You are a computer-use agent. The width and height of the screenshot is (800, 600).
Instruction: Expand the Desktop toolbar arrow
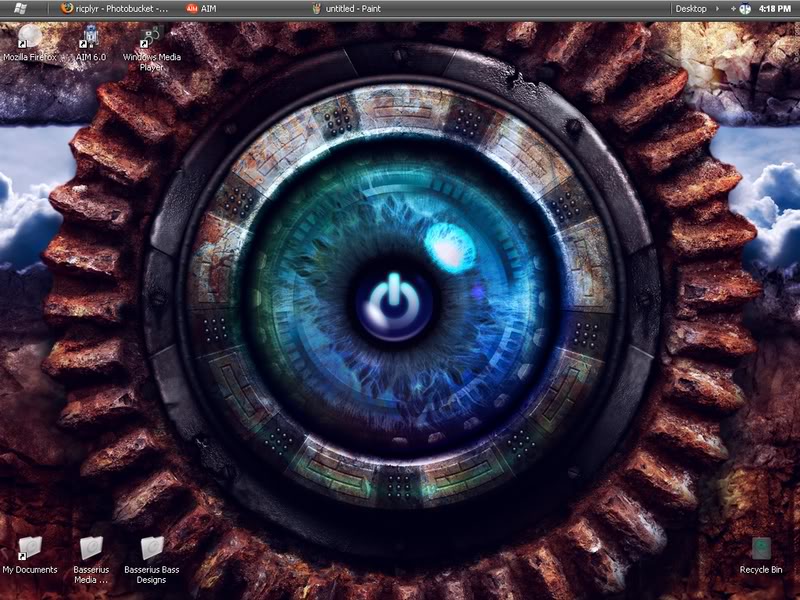717,9
